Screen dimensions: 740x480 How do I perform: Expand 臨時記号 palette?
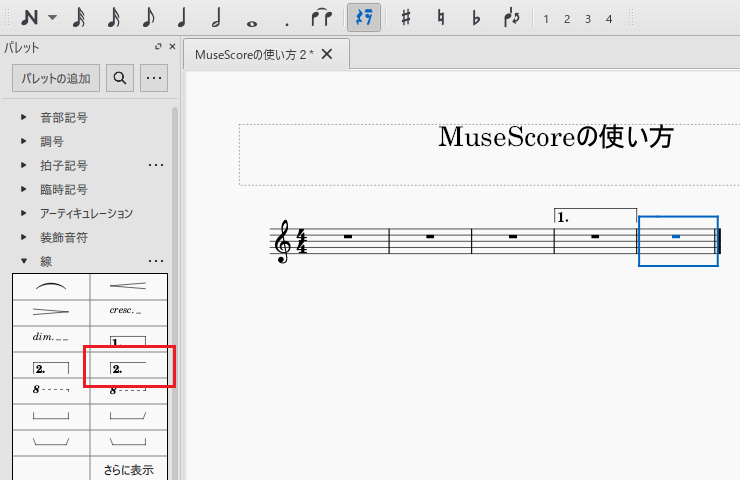tap(24, 189)
